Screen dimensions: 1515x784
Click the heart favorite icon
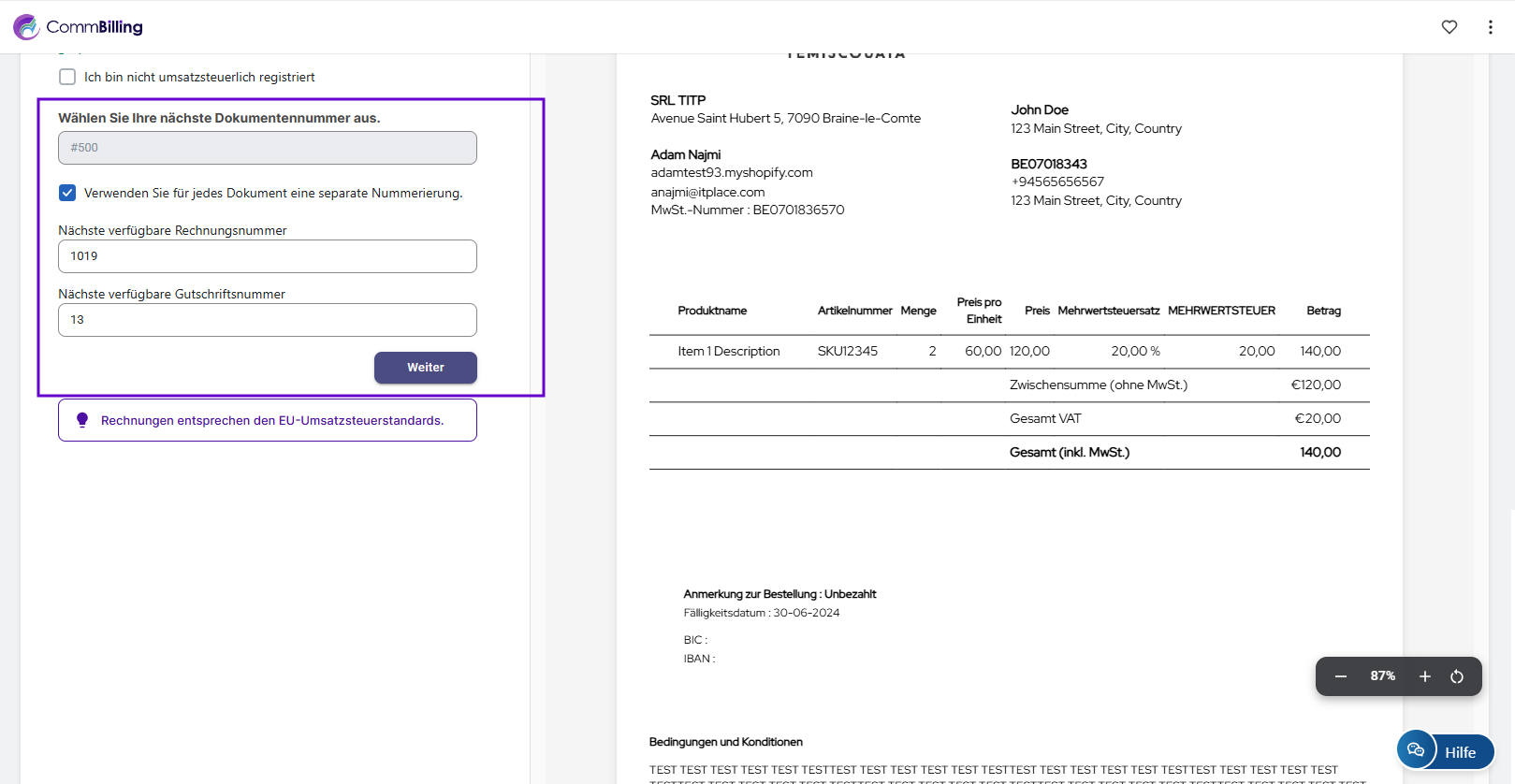(1449, 27)
